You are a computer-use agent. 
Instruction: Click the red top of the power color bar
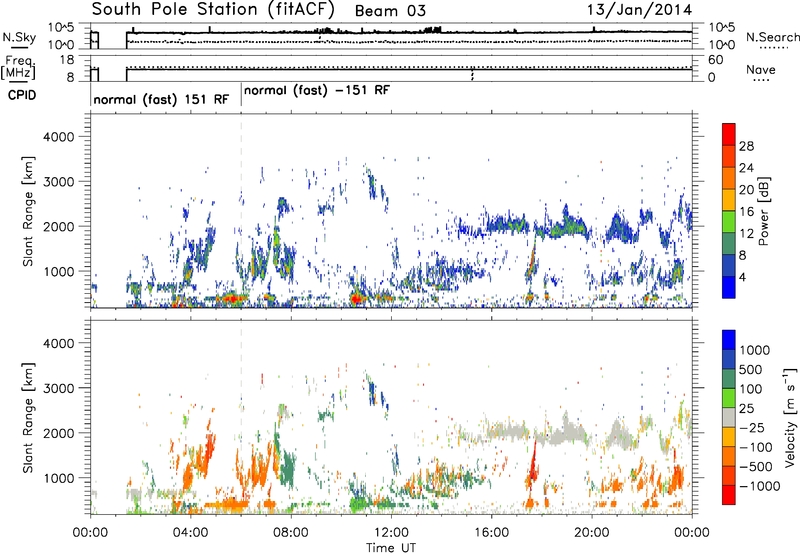point(729,134)
